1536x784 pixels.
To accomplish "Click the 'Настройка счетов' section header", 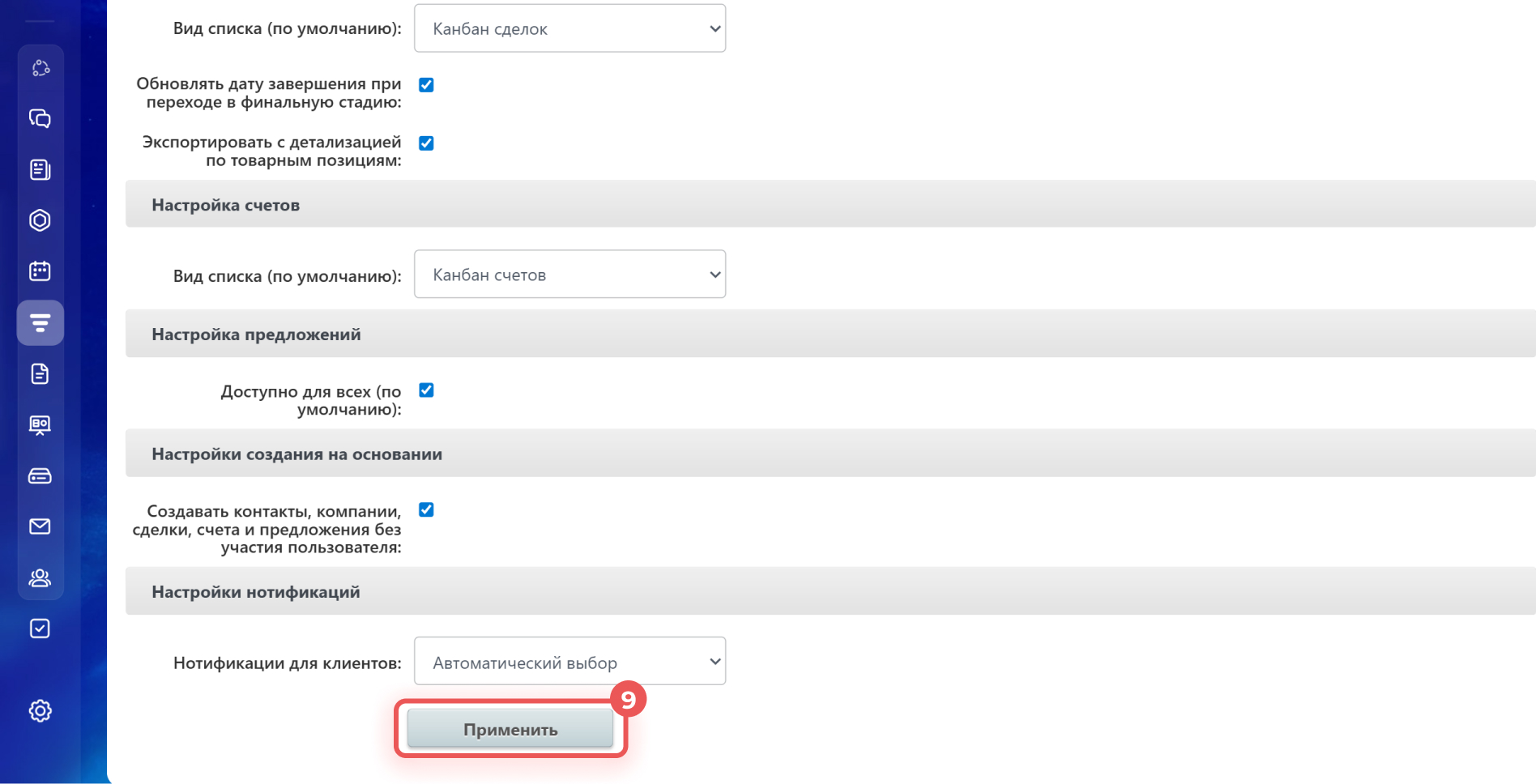I will click(x=226, y=205).
